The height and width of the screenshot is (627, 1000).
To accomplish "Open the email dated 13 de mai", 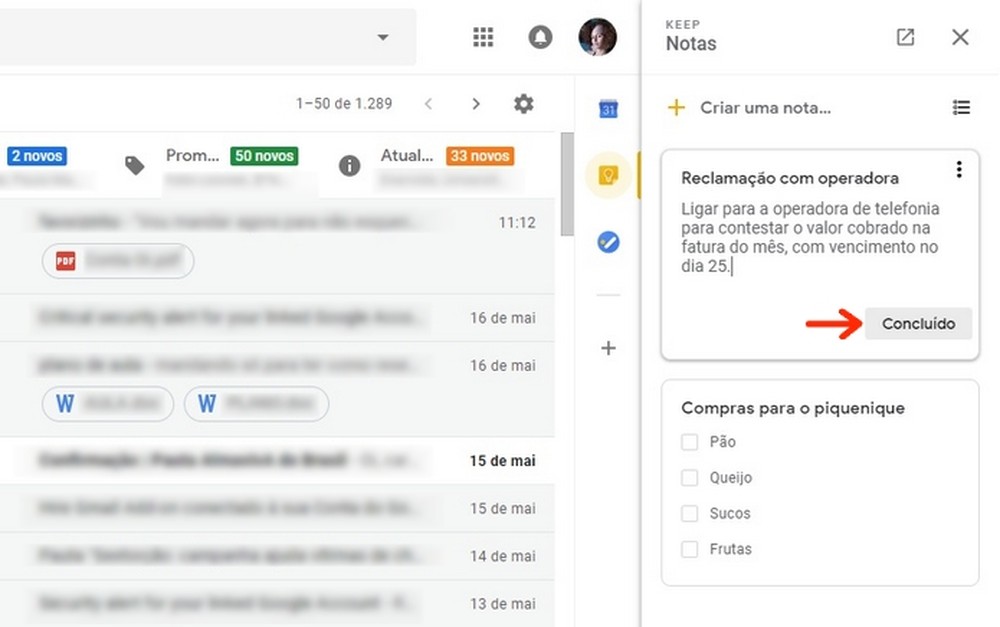I will pyautogui.click(x=277, y=603).
